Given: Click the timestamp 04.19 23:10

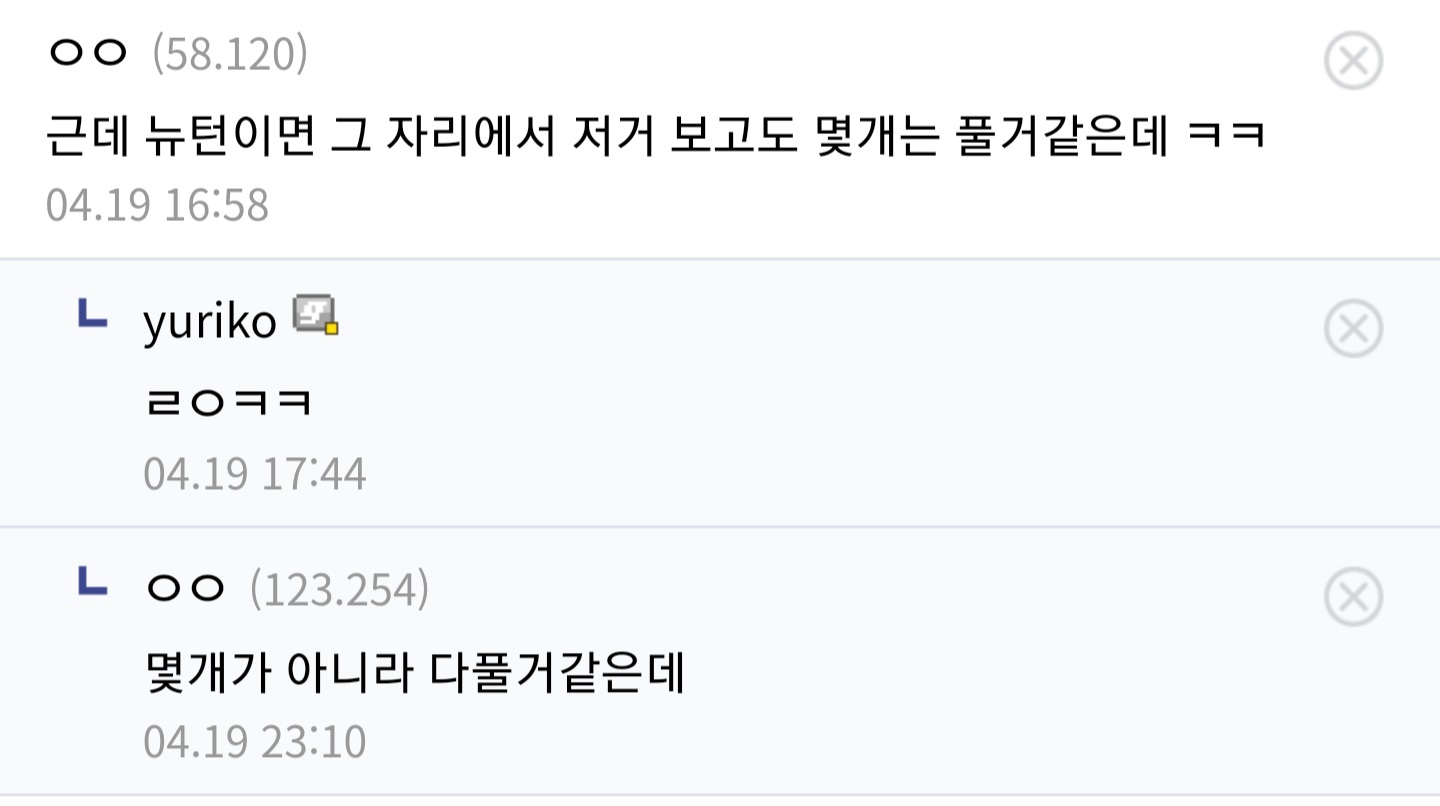Looking at the screenshot, I should [x=254, y=742].
